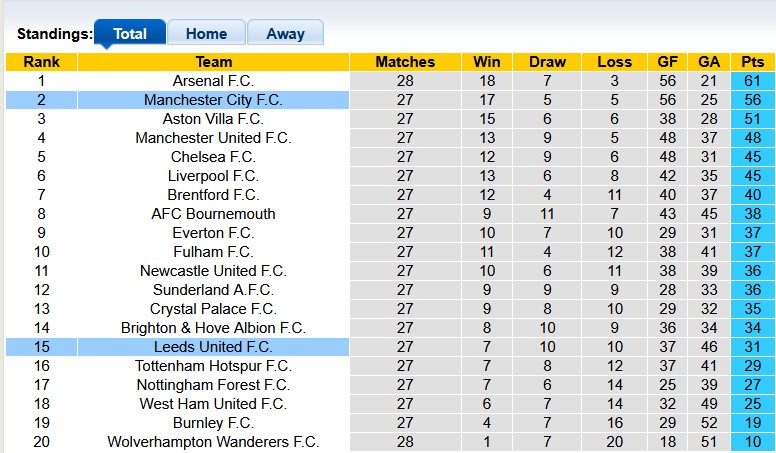Viewport: 776px width, 453px height.
Task: Select Wolverhampton Wanderers F.C. at the bottom
Action: tap(213, 442)
